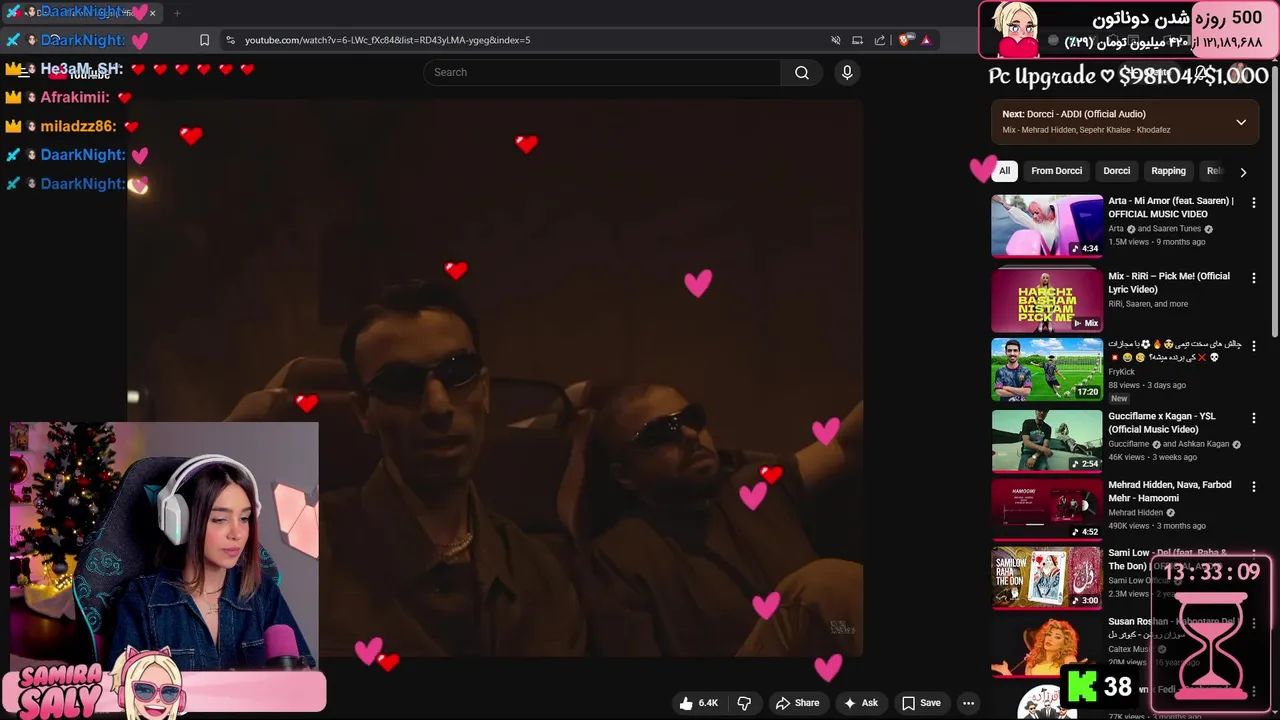
Task: Click the "Mehrad Hidden" channel name
Action: (1136, 513)
